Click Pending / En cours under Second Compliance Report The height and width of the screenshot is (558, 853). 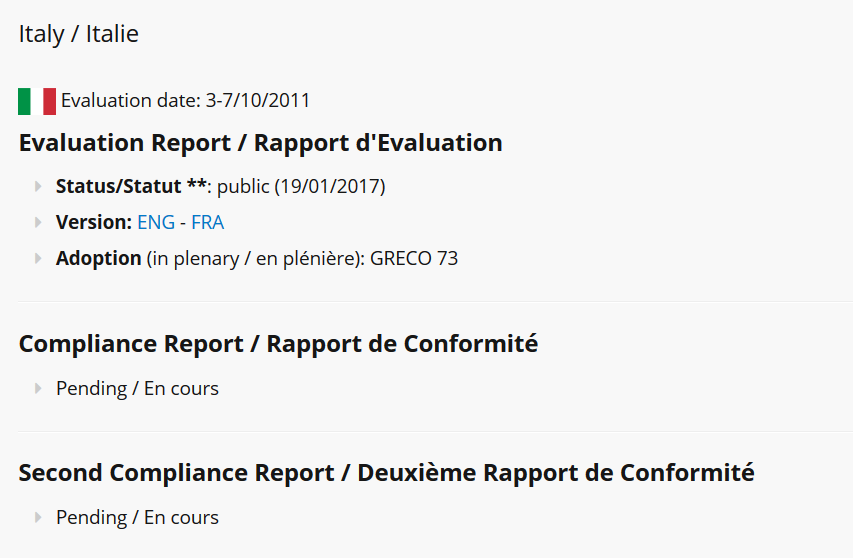[137, 518]
